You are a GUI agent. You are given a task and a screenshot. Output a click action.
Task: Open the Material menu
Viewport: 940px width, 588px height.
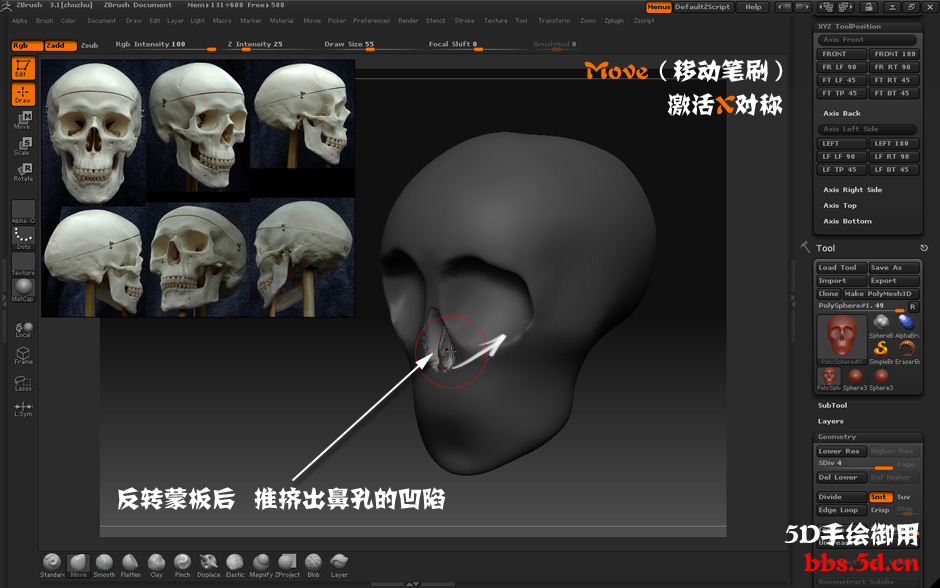click(x=281, y=20)
